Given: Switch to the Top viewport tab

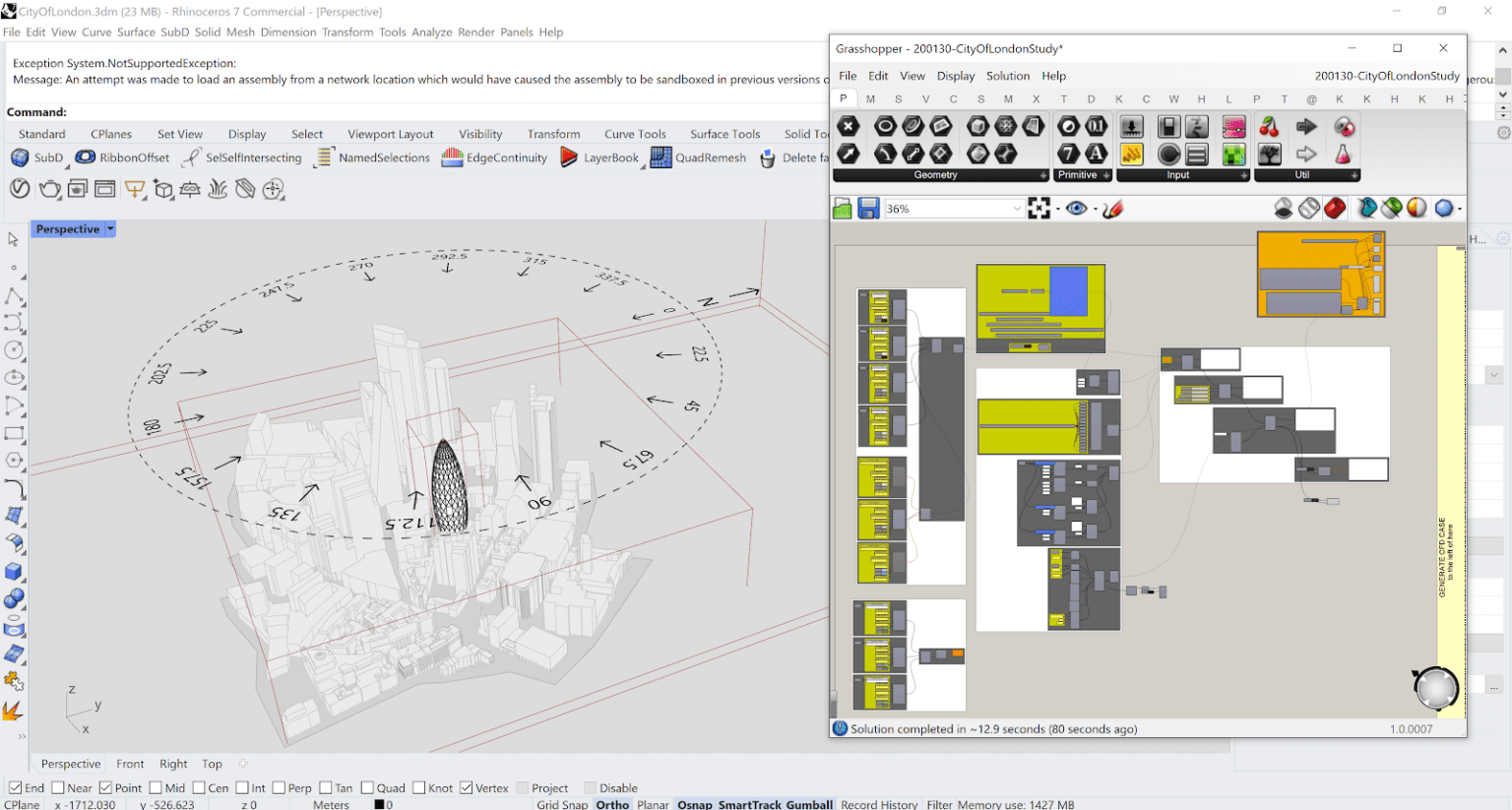Looking at the screenshot, I should (x=212, y=763).
